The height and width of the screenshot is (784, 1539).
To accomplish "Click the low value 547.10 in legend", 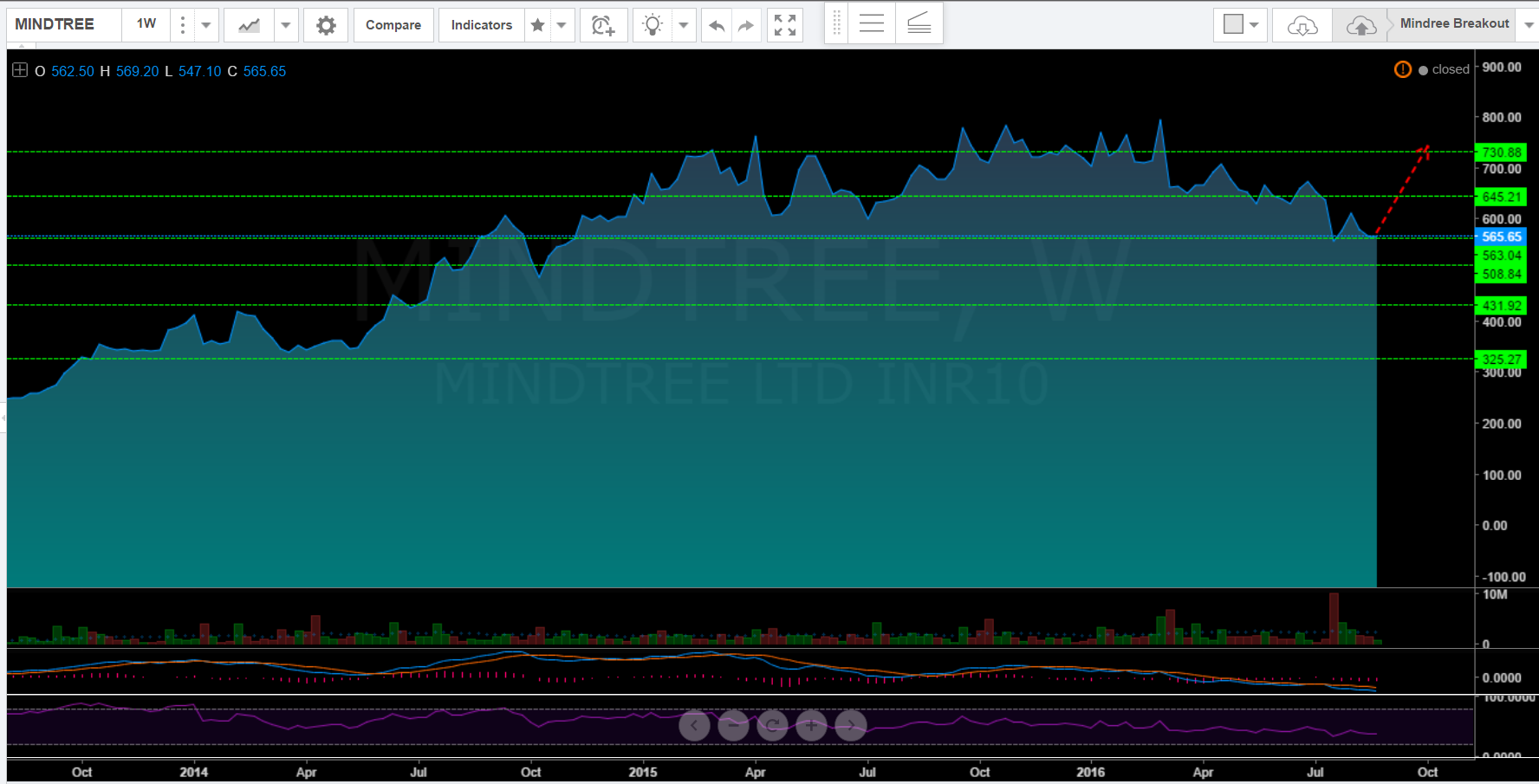I will tap(200, 71).
